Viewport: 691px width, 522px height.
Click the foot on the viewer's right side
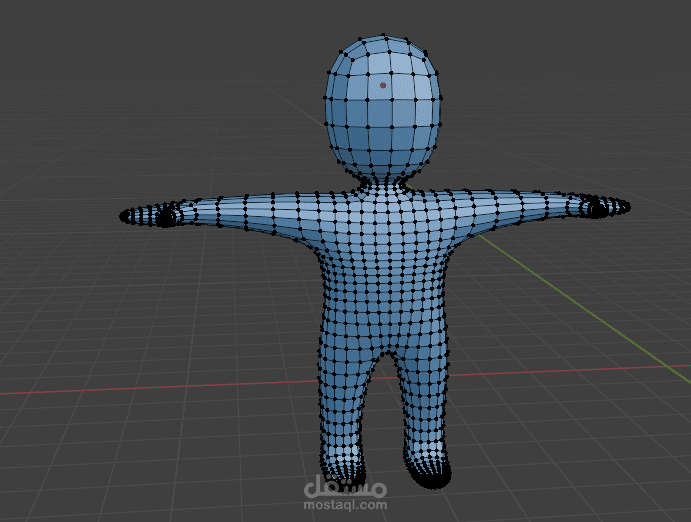pyautogui.click(x=428, y=471)
